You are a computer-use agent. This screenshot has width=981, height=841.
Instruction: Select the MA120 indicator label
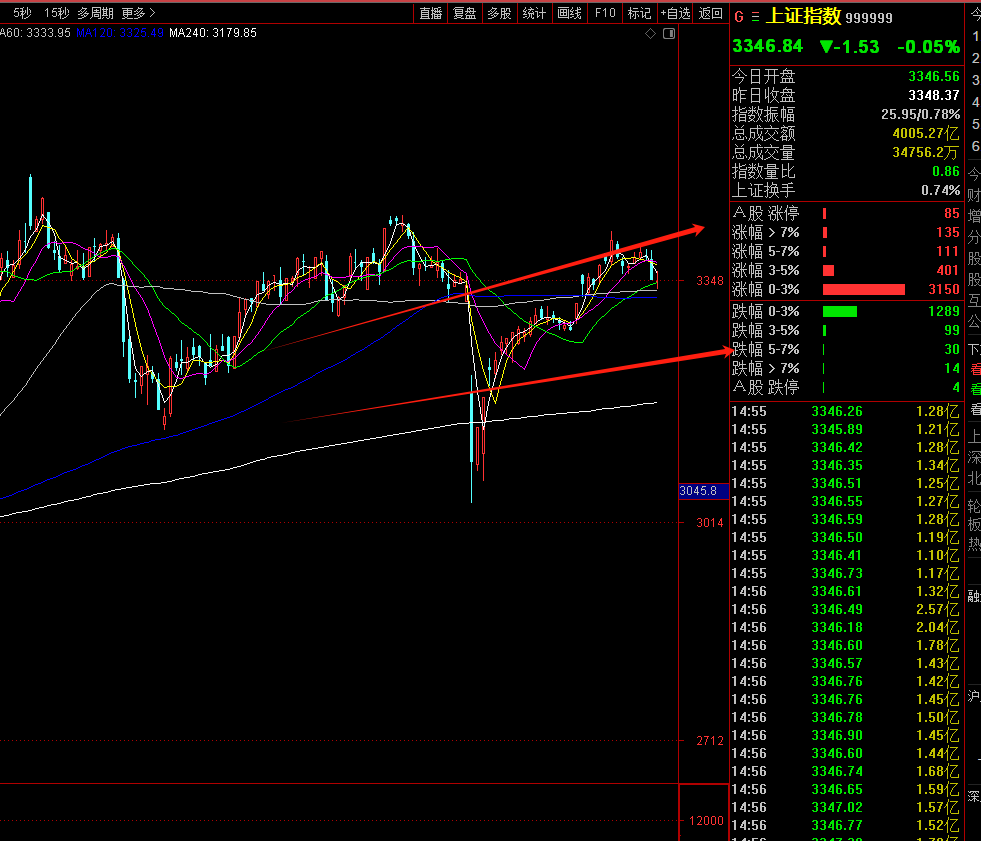point(119,33)
